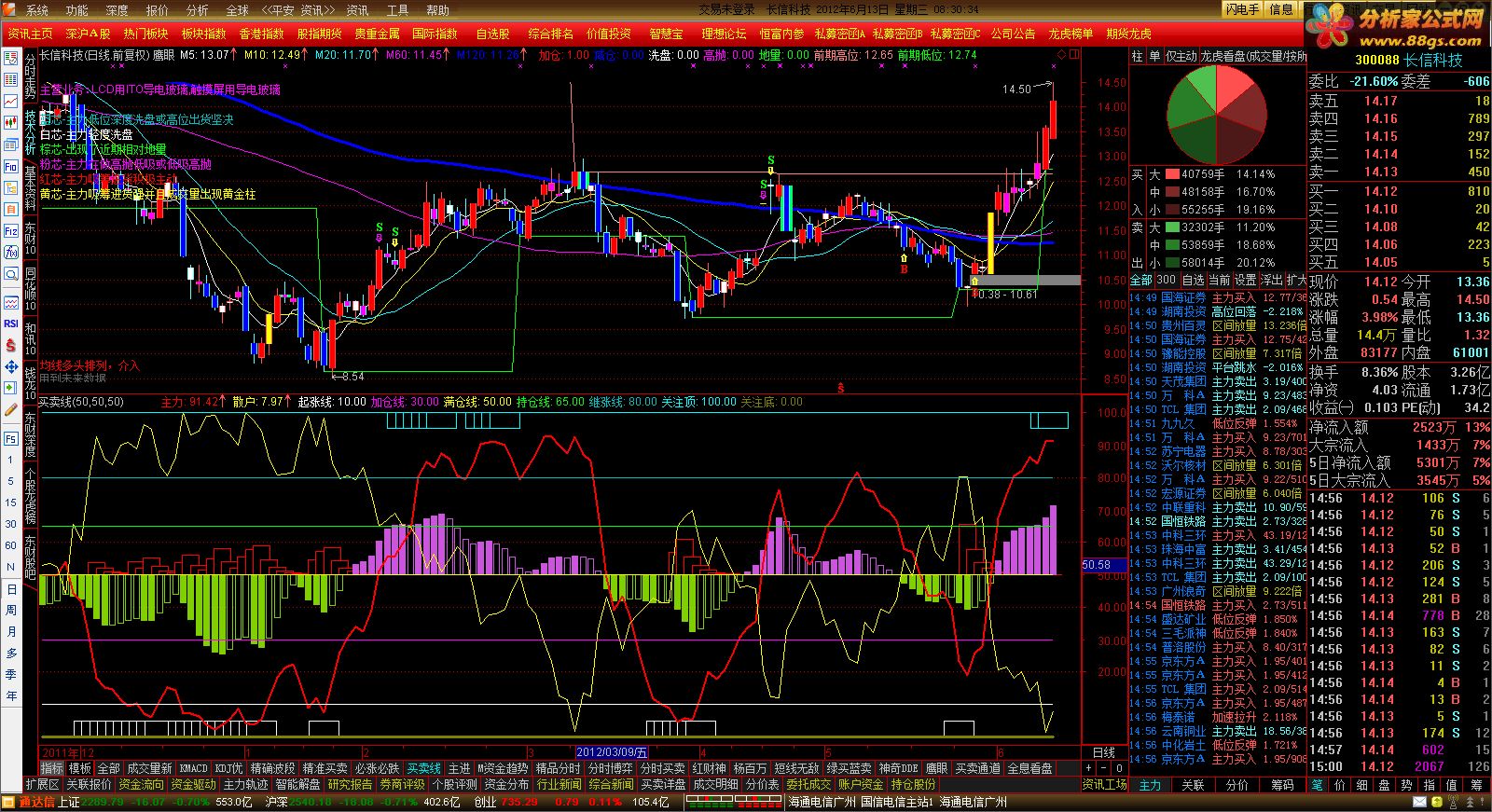
Task: Open the 分析 menu
Action: pyautogui.click(x=198, y=10)
